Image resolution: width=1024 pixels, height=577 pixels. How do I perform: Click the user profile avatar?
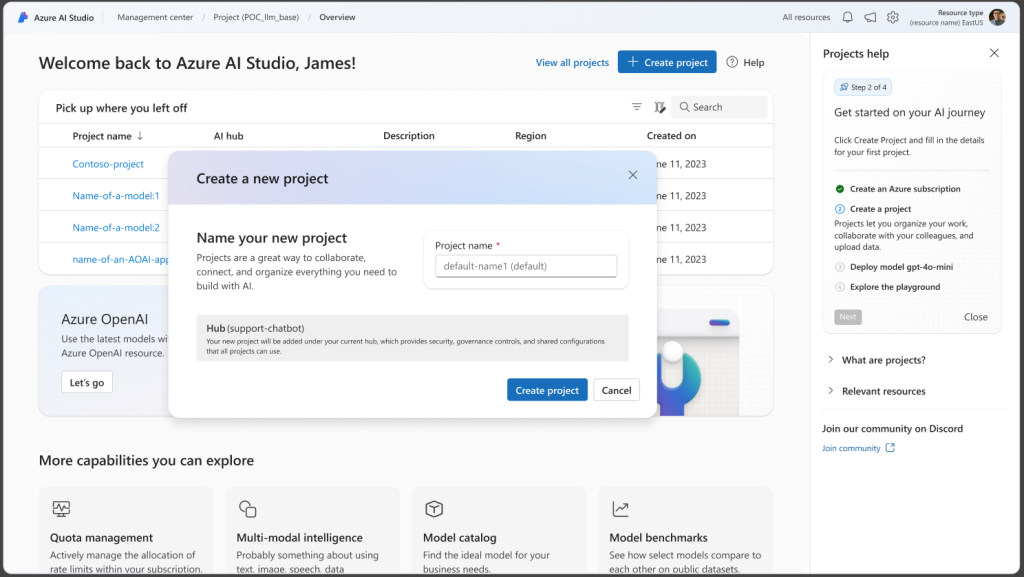[x=997, y=17]
